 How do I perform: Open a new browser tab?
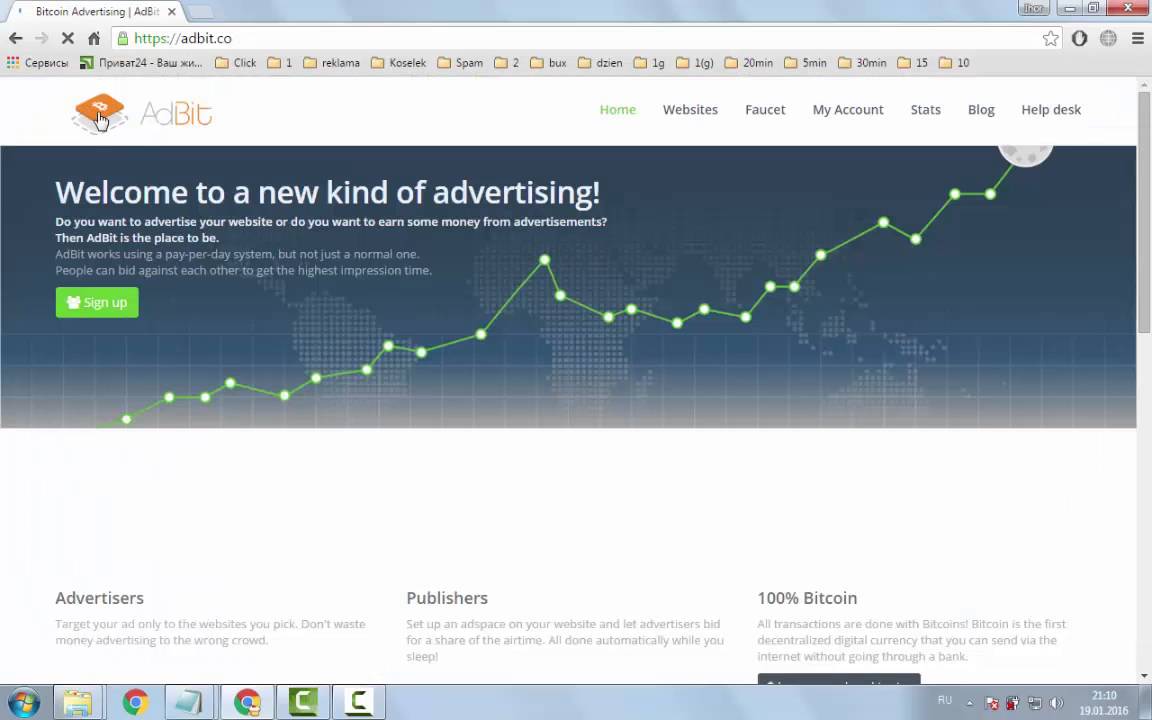(x=200, y=12)
